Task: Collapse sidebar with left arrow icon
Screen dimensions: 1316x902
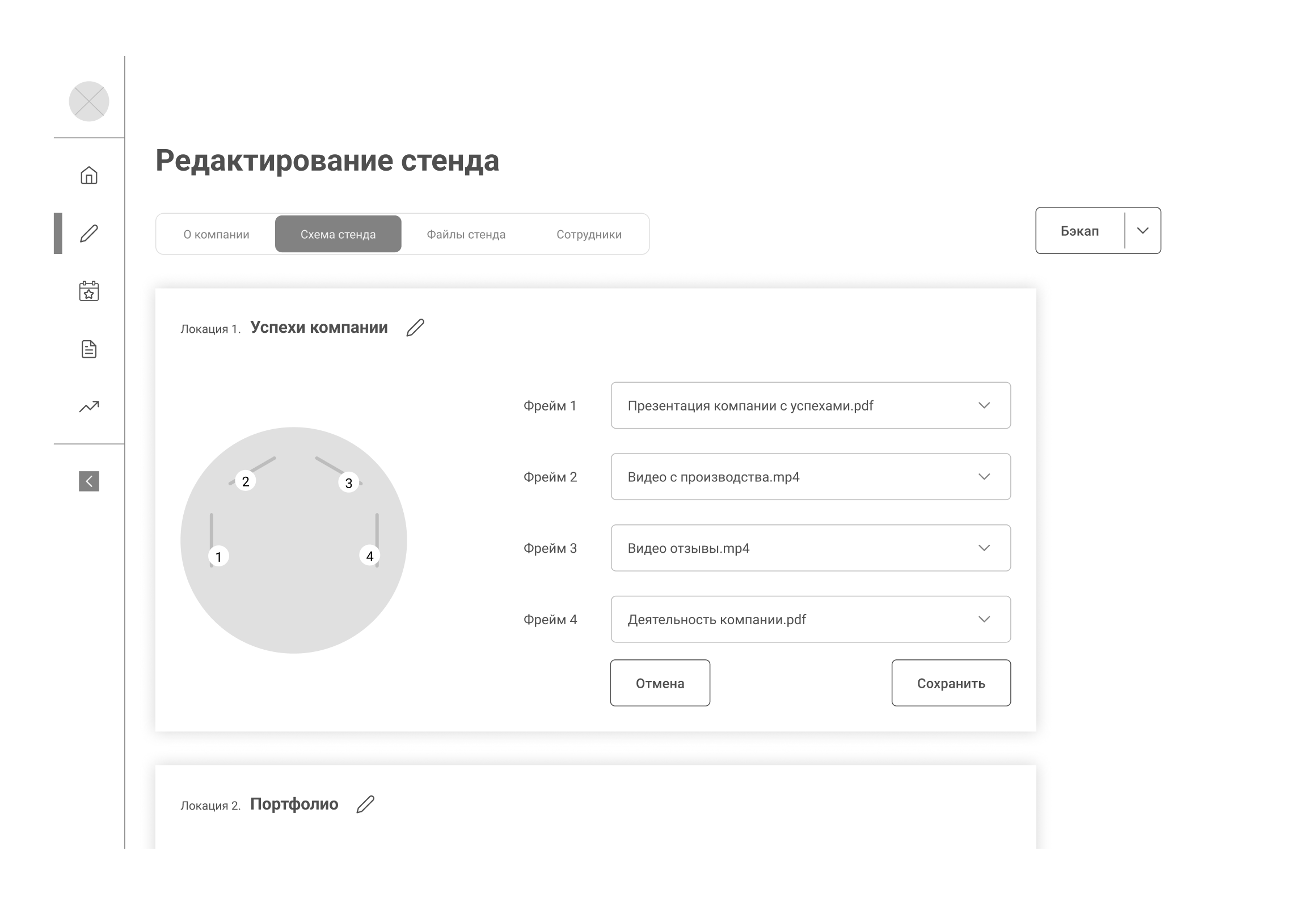Action: coord(89,481)
